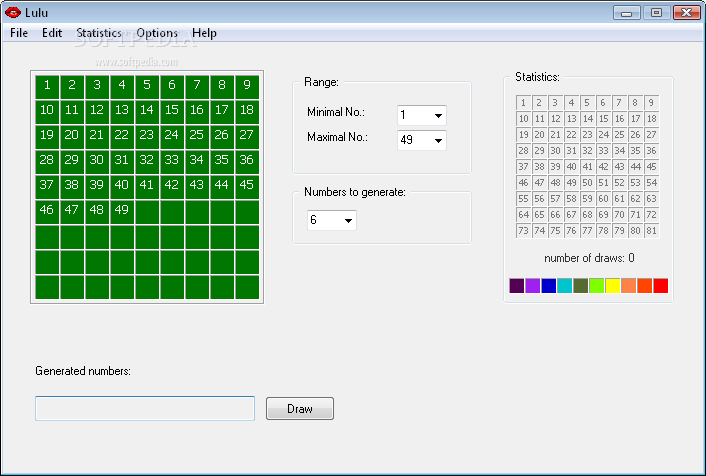Select the olive green color swatch
This screenshot has height=476, width=706.
pos(580,286)
